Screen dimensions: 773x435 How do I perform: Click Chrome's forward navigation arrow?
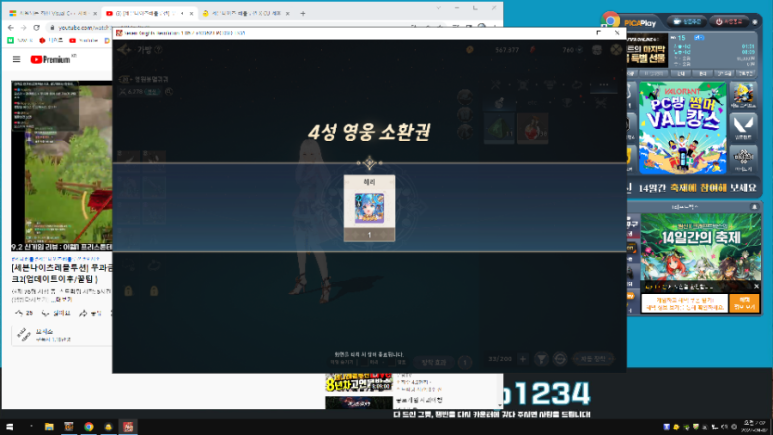pyautogui.click(x=23, y=28)
